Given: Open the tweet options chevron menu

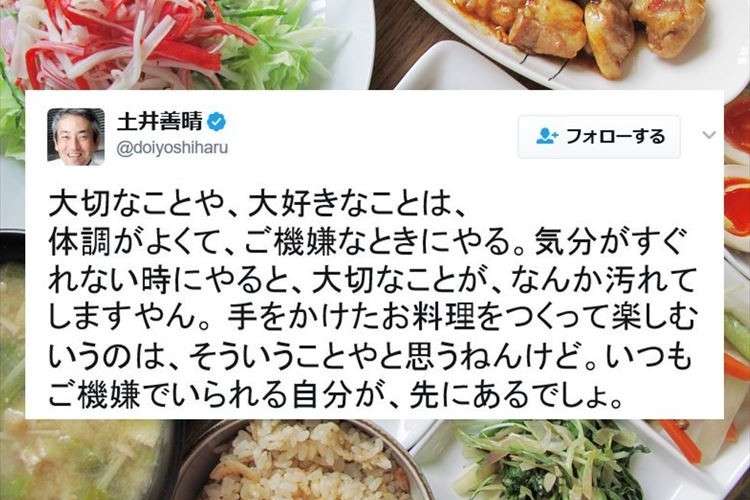Looking at the screenshot, I should tap(709, 135).
